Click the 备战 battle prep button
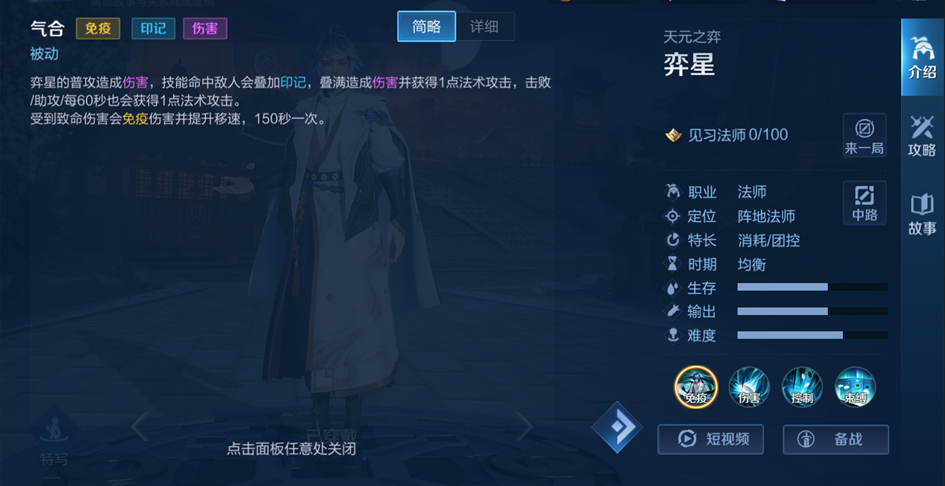The width and height of the screenshot is (945, 486). [x=836, y=439]
